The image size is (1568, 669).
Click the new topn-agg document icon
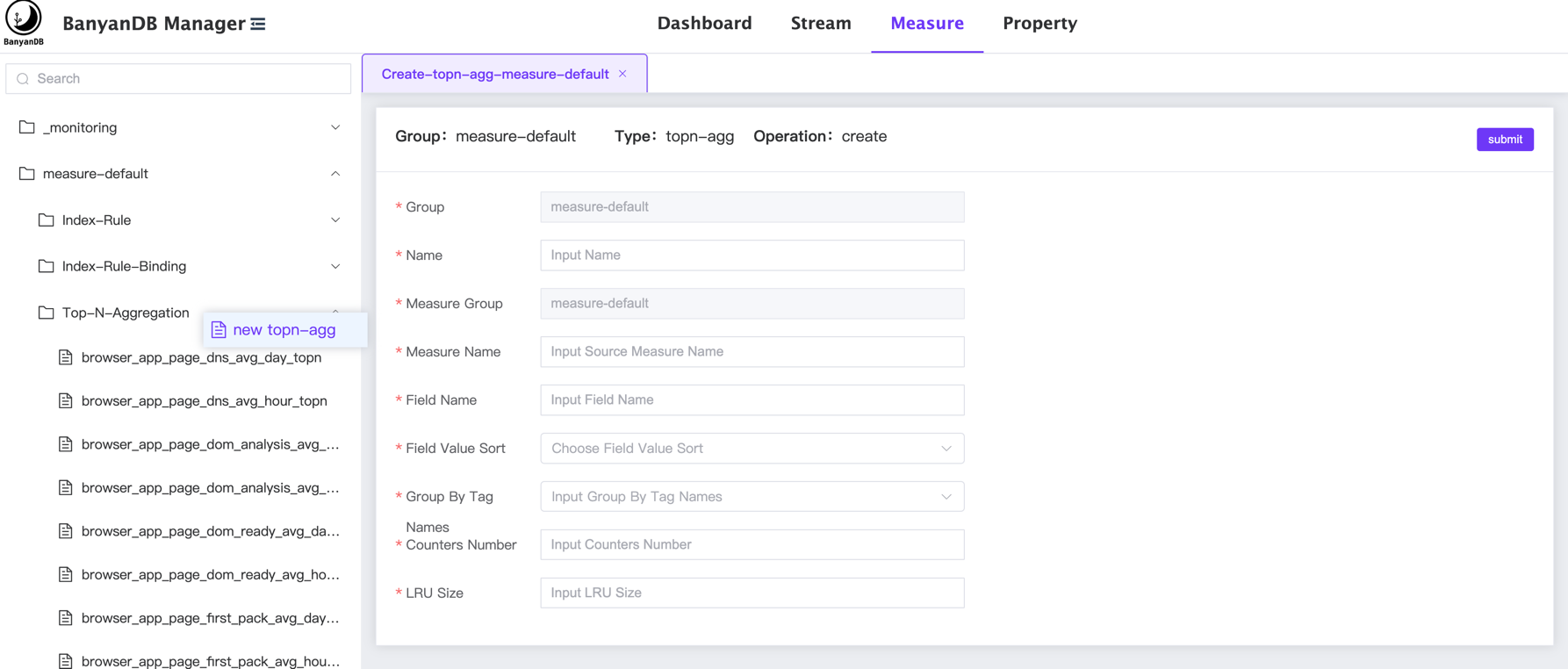point(219,330)
